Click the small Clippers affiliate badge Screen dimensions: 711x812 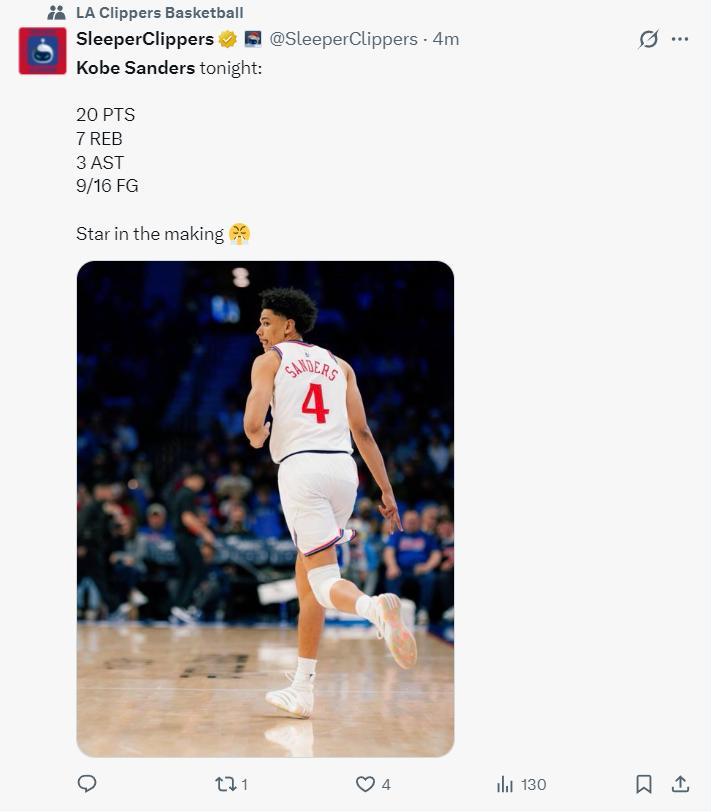tap(253, 39)
